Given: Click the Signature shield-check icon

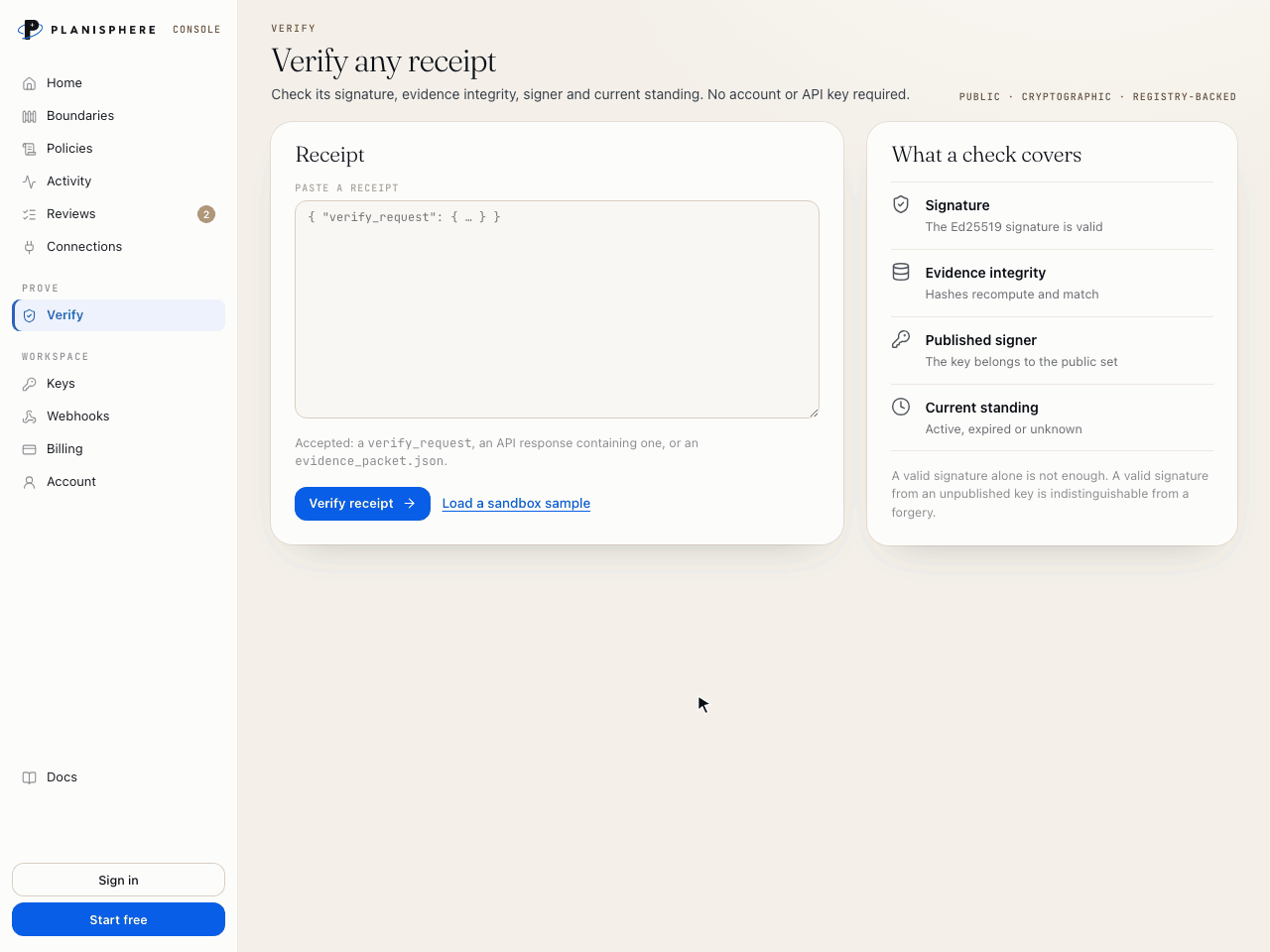Looking at the screenshot, I should [901, 204].
